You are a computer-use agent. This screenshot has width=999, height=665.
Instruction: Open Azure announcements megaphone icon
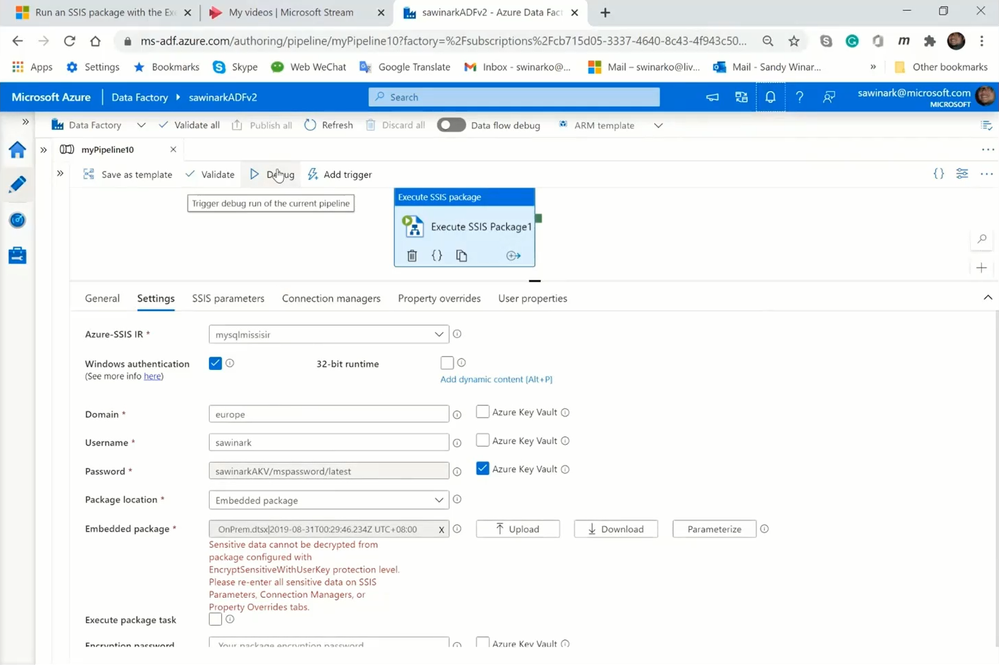click(712, 97)
